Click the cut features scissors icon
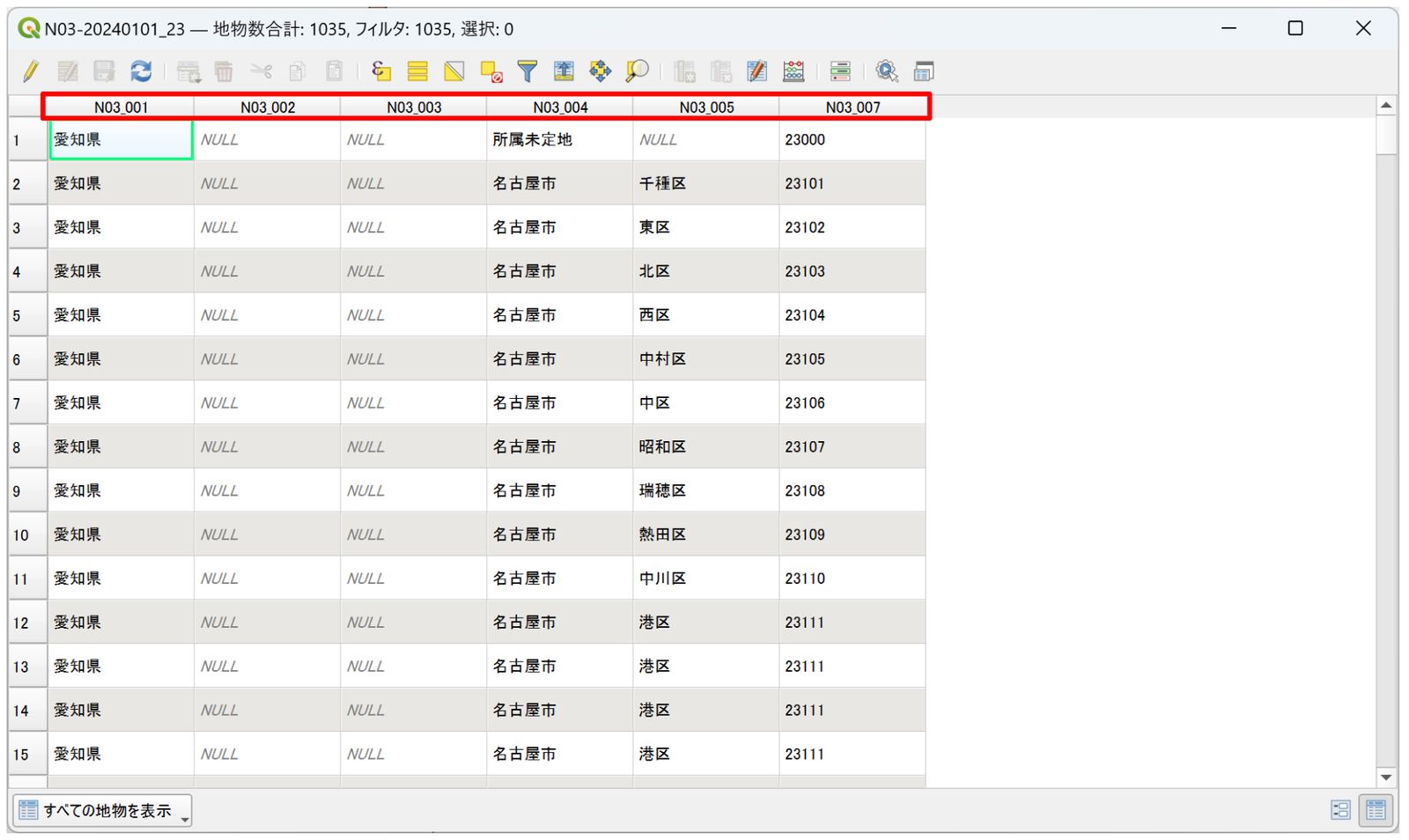The image size is (1409, 840). click(x=261, y=71)
